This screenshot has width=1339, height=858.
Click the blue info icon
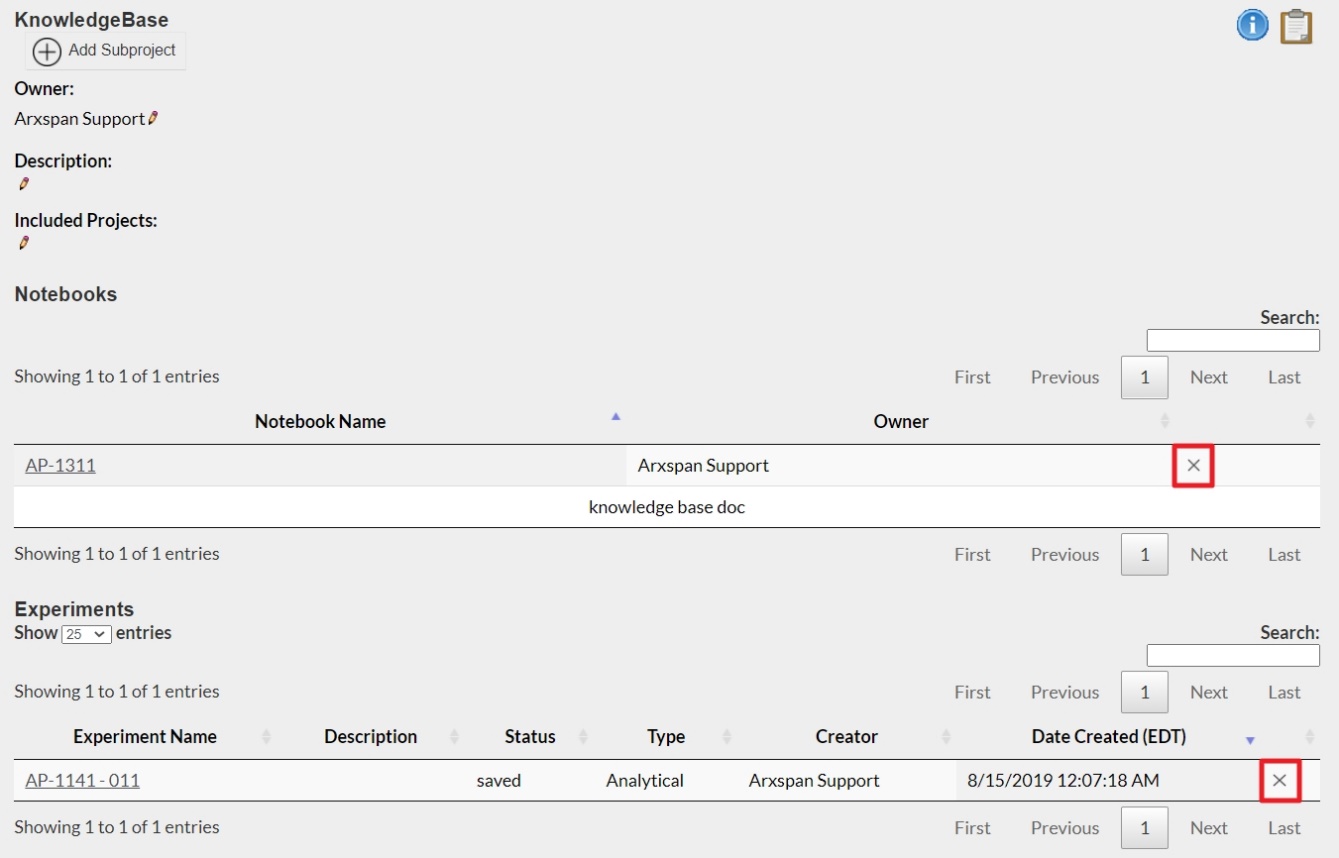pos(1252,25)
